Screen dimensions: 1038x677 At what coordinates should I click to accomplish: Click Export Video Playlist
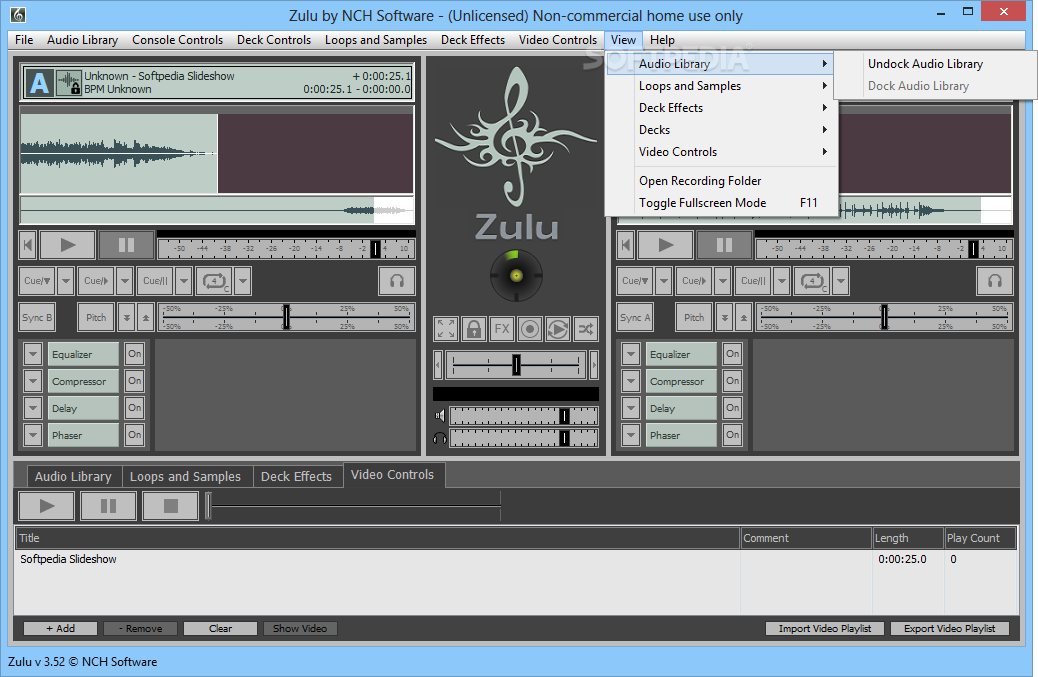point(949,629)
